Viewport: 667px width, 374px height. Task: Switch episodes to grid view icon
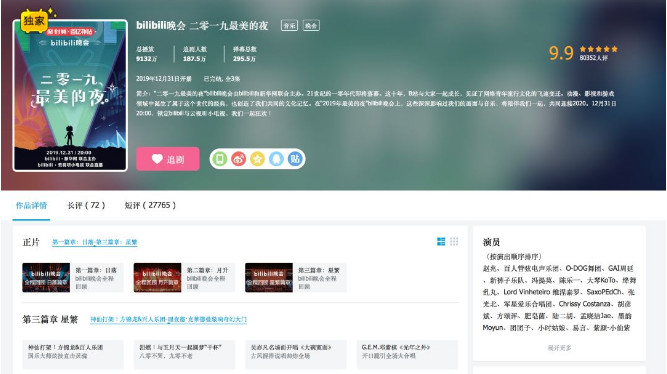pos(454,242)
